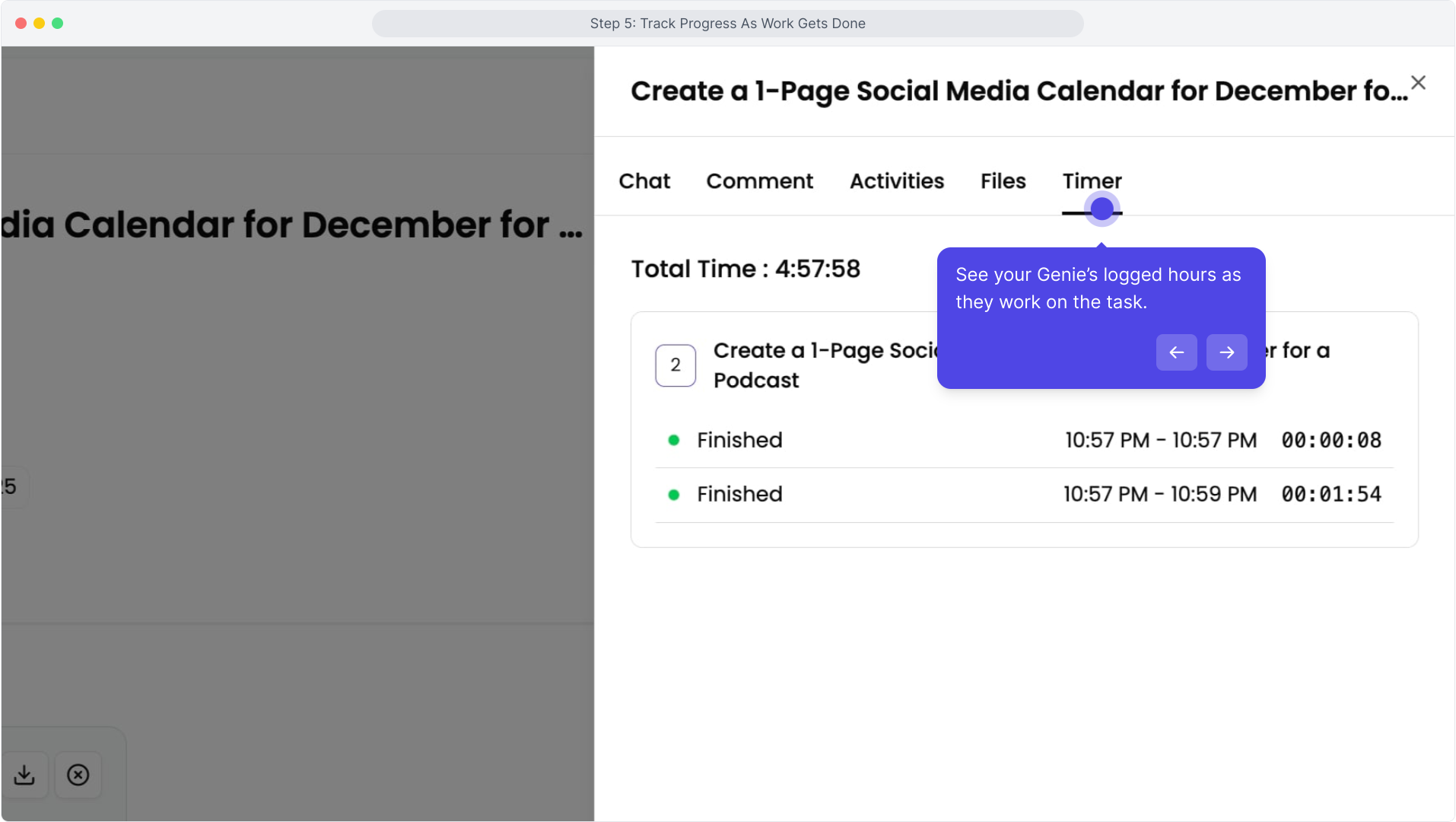Click the download icon button

click(24, 775)
